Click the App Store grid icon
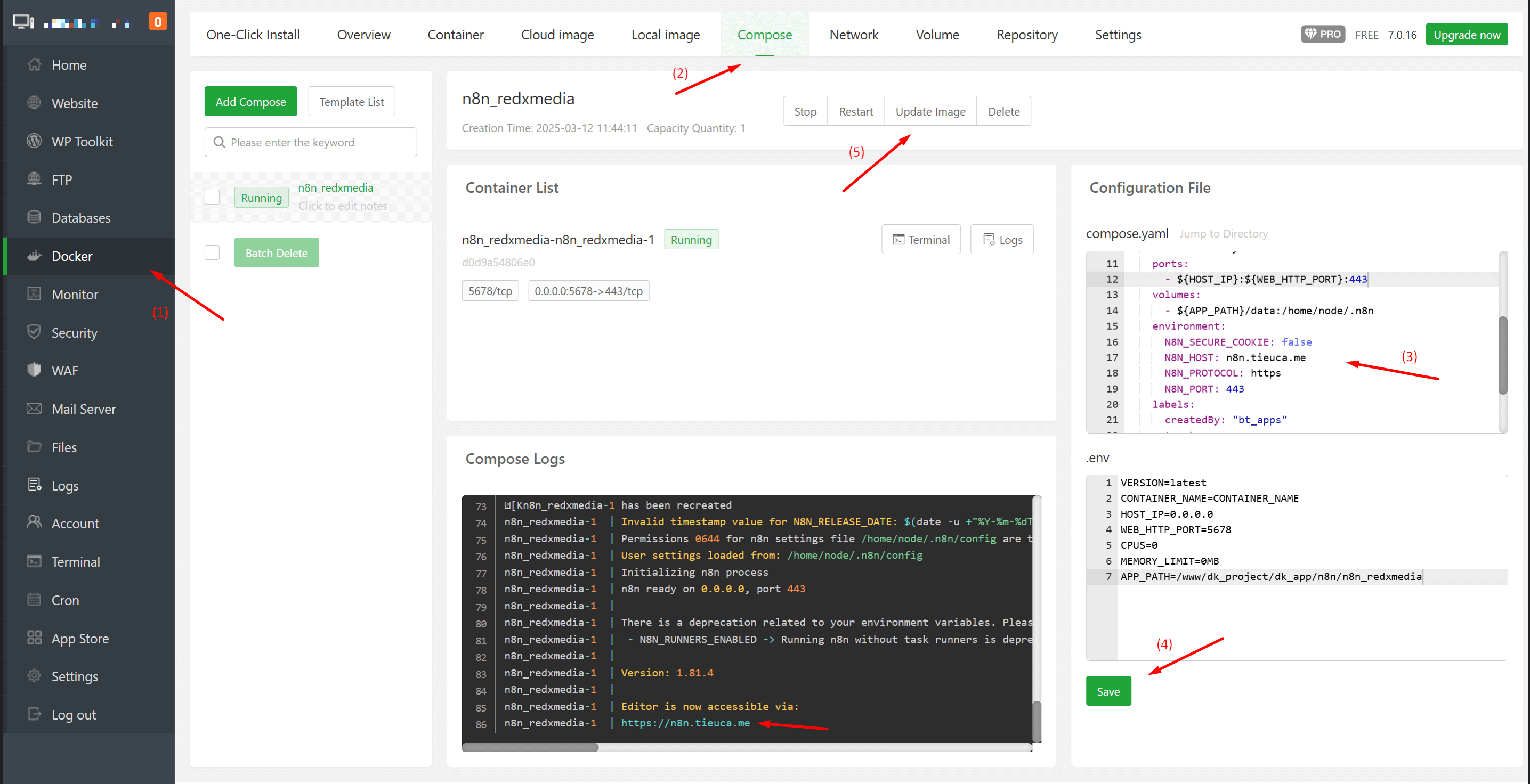Image resolution: width=1530 pixels, height=784 pixels. (x=35, y=638)
